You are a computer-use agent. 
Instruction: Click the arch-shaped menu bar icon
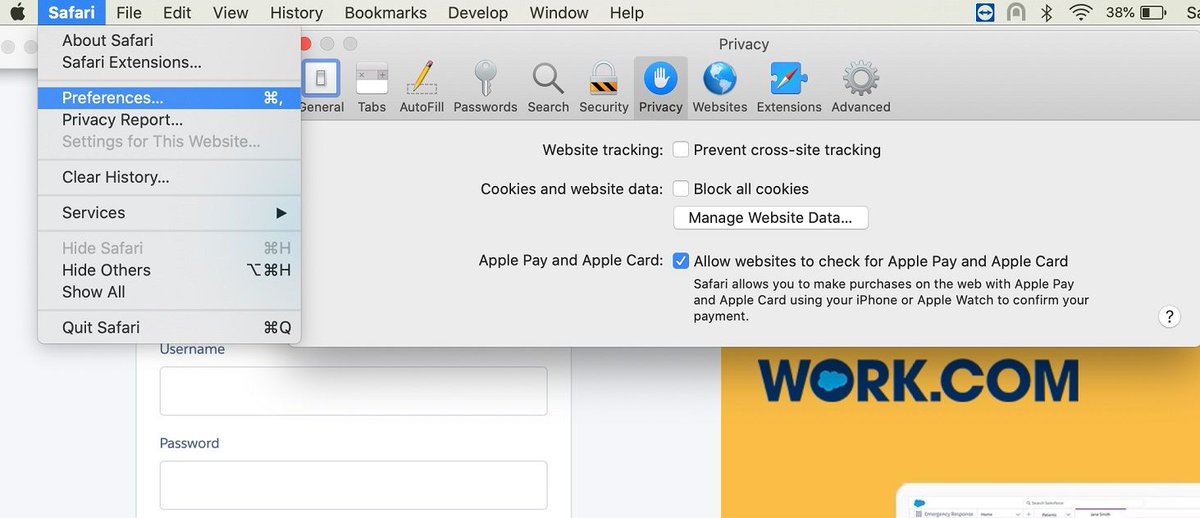(x=1016, y=12)
